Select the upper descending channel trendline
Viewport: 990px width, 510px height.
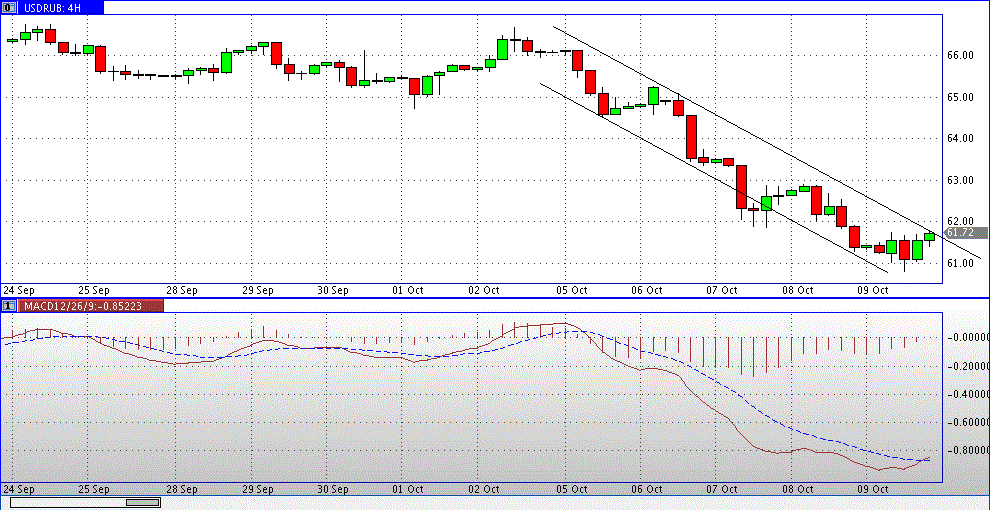767,142
